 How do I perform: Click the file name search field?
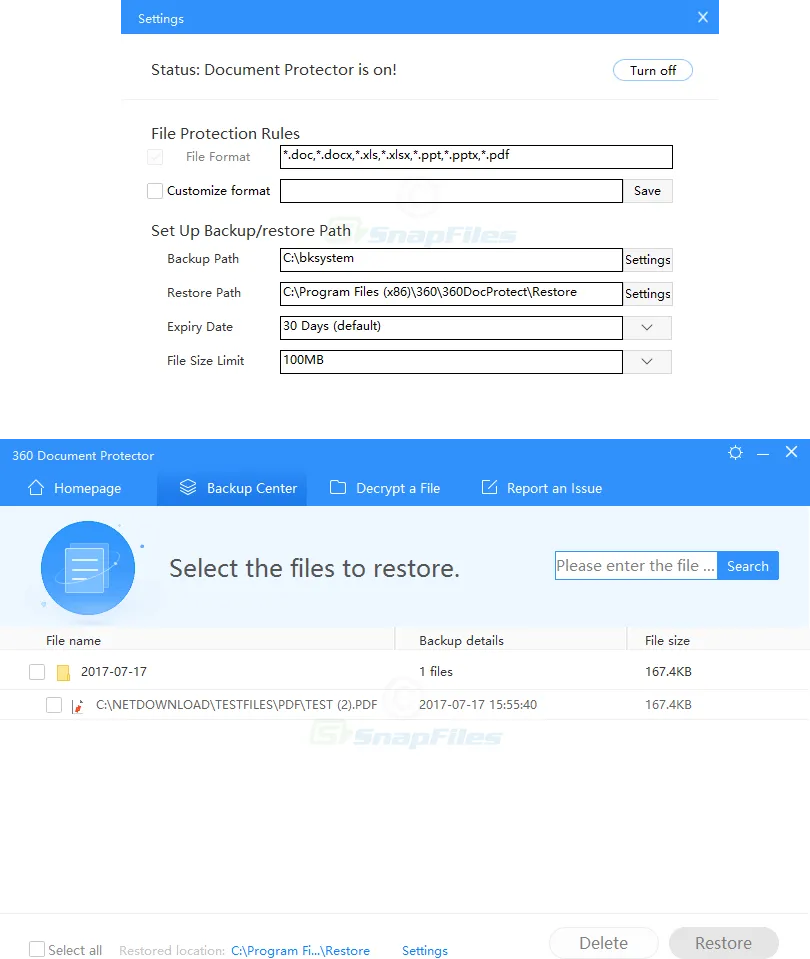[x=636, y=566]
